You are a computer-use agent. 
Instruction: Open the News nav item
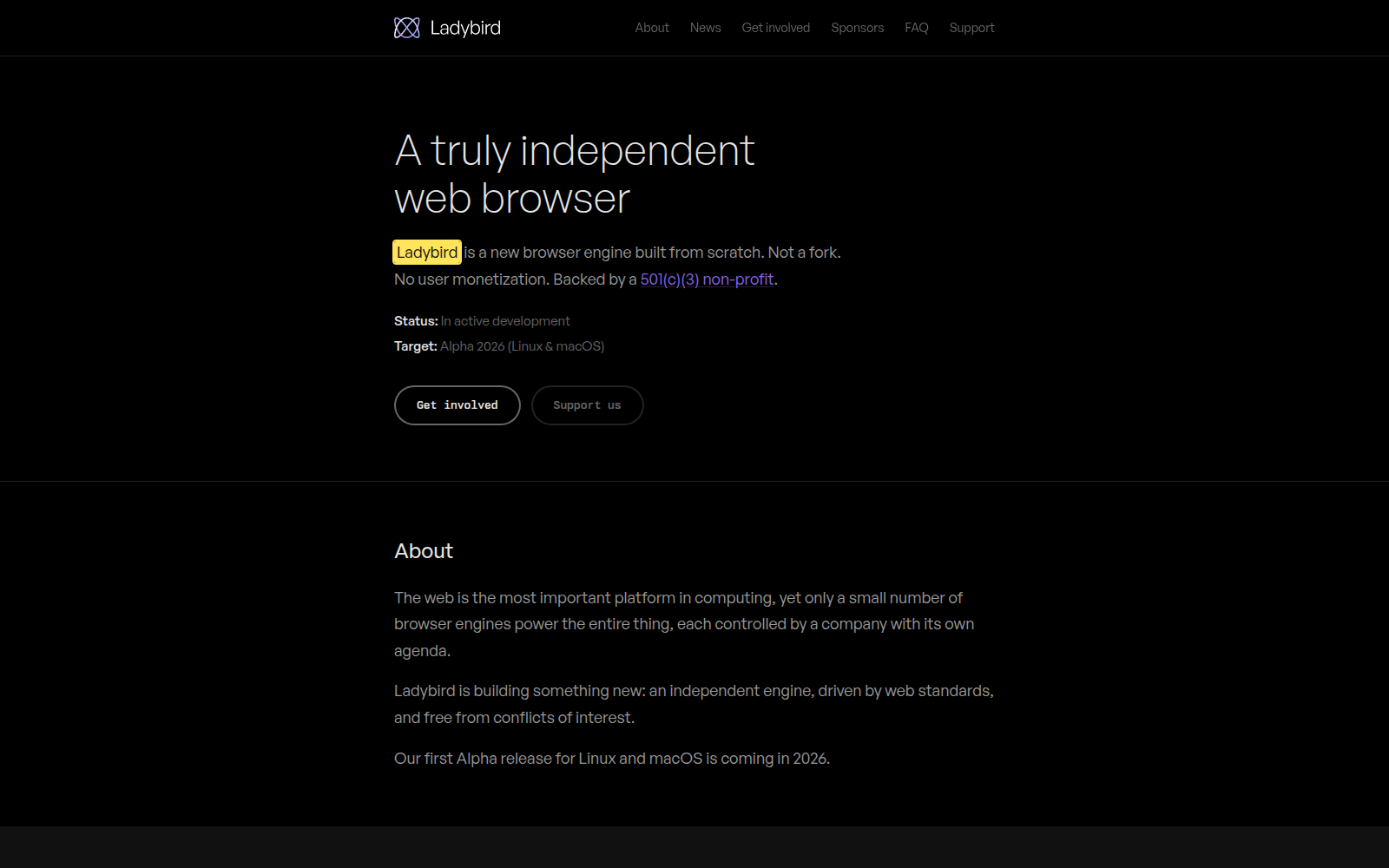click(705, 28)
